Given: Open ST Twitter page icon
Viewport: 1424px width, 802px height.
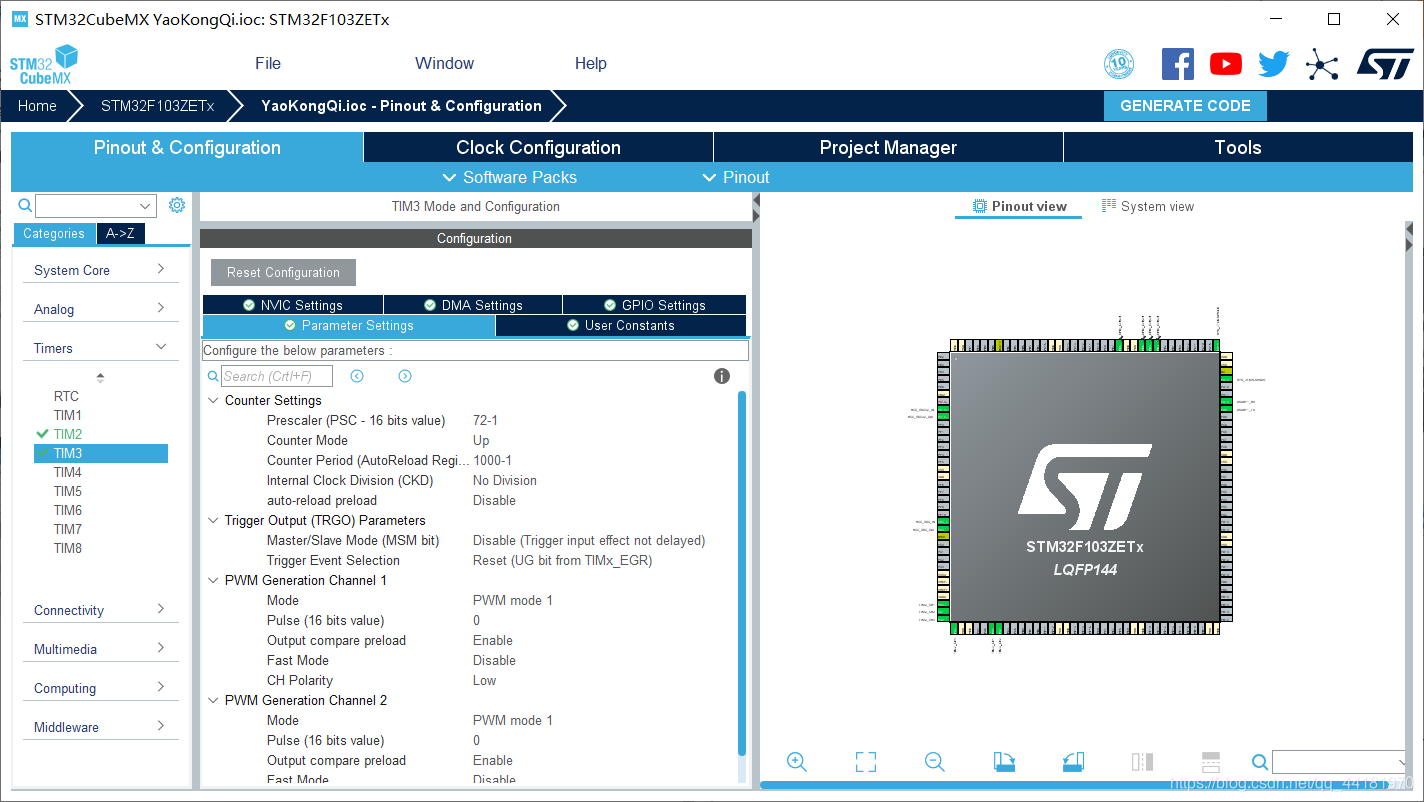Looking at the screenshot, I should click(x=1274, y=64).
